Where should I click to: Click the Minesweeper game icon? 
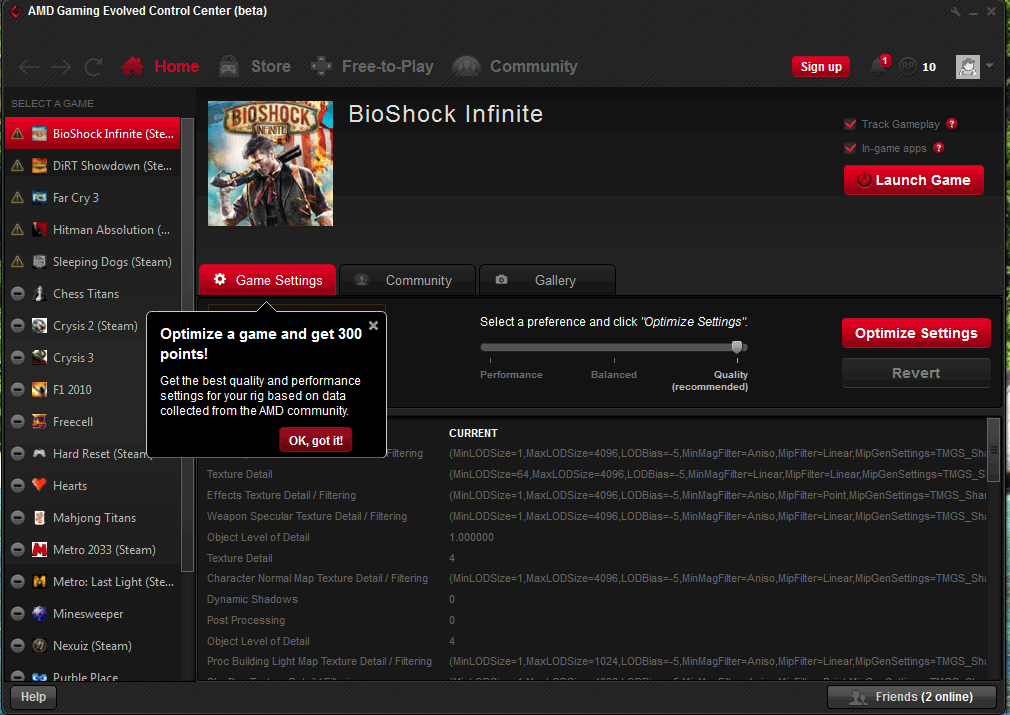39,613
